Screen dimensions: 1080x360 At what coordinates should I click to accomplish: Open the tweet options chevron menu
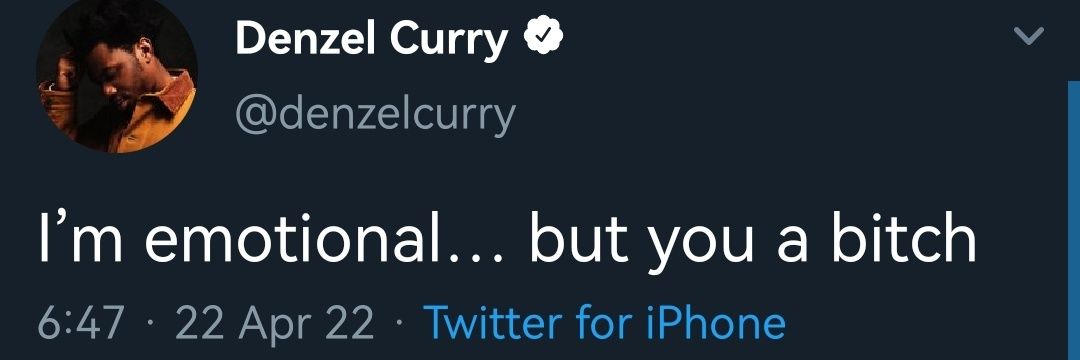pyautogui.click(x=1030, y=36)
